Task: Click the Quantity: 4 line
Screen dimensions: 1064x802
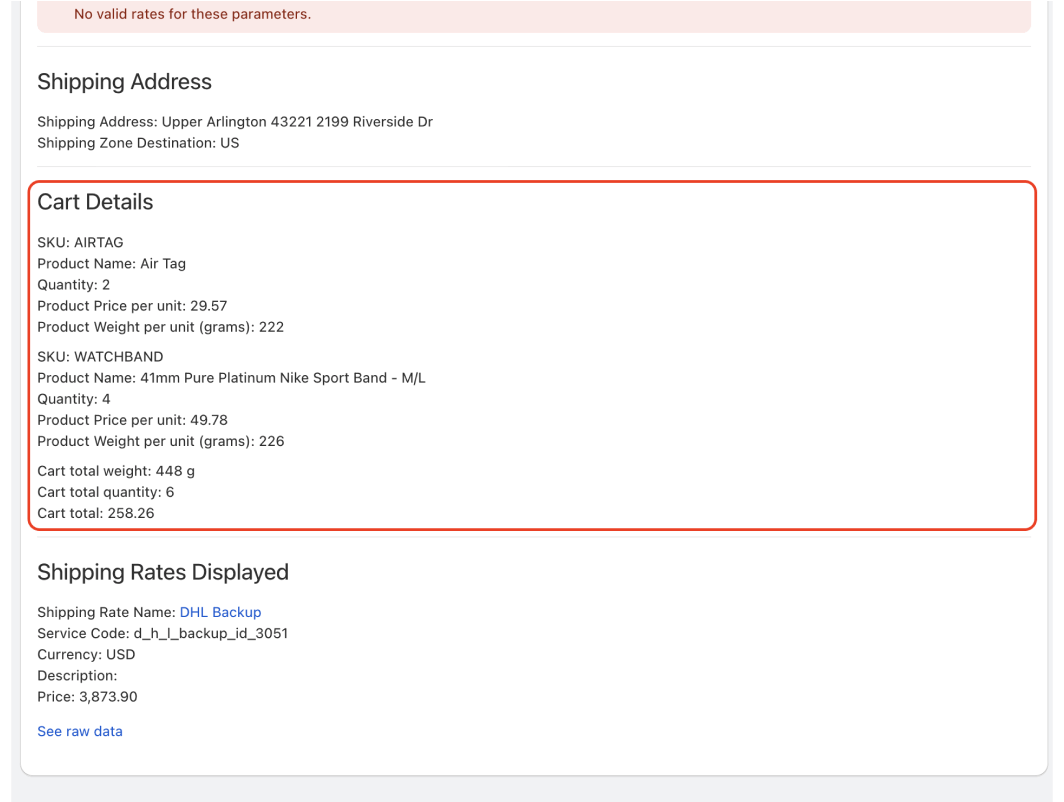Action: pyautogui.click(x=74, y=399)
